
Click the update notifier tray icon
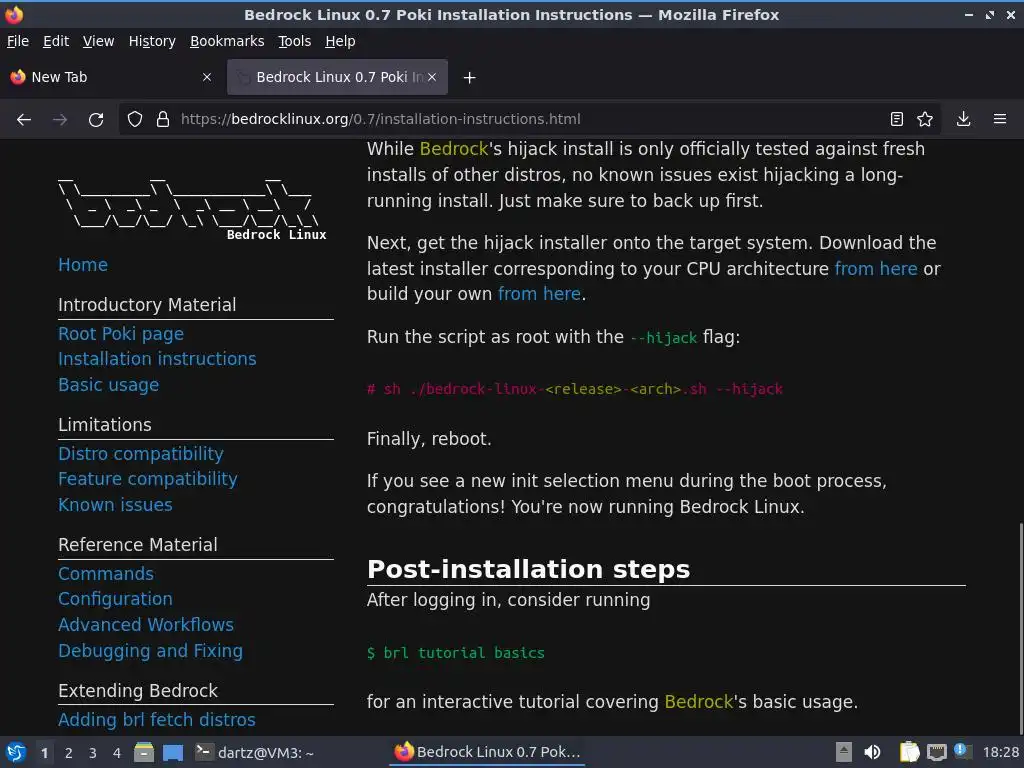962,751
